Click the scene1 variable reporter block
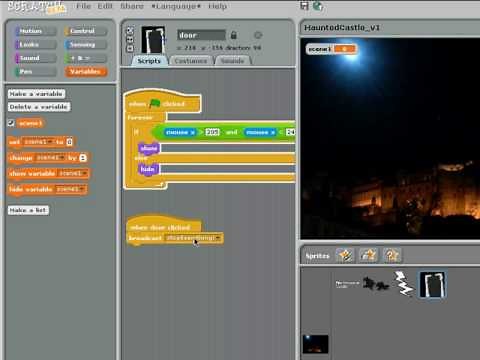The width and height of the screenshot is (480, 360). click(x=30, y=123)
